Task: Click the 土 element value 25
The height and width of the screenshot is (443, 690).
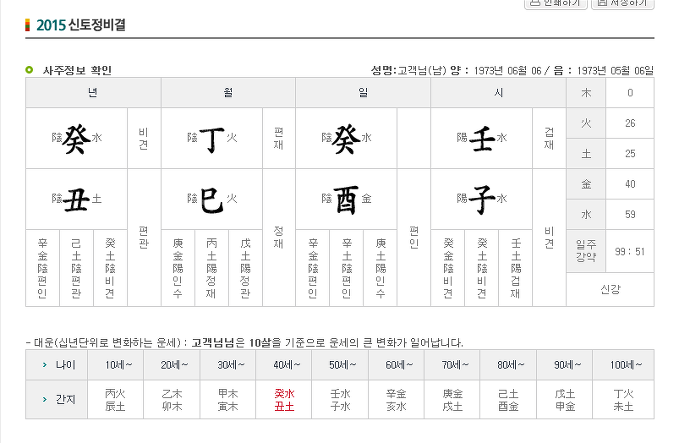Action: point(630,154)
